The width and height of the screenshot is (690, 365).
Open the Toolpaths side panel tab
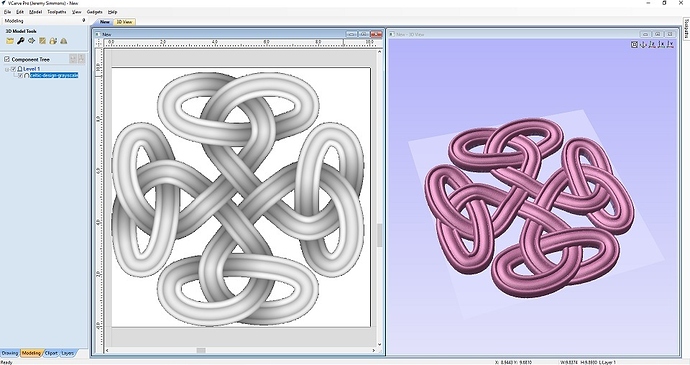pos(686,29)
